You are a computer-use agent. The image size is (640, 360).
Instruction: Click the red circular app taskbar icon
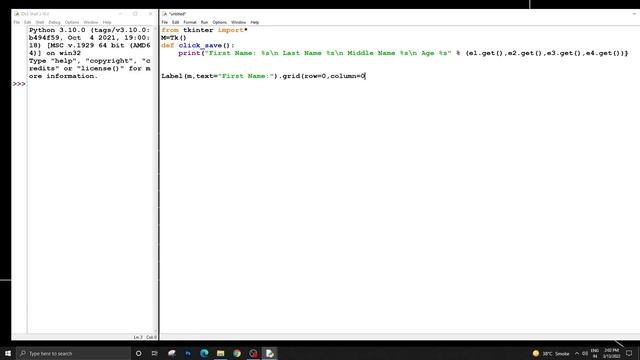click(x=253, y=353)
